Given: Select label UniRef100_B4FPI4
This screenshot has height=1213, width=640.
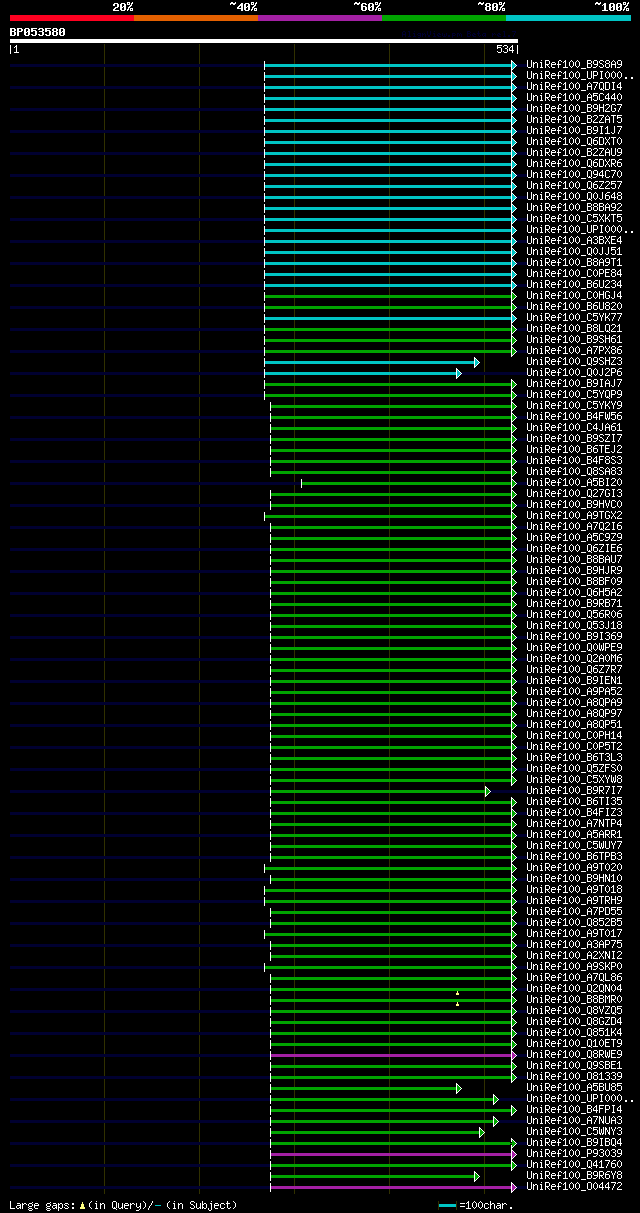Looking at the screenshot, I should pyautogui.click(x=574, y=1110).
